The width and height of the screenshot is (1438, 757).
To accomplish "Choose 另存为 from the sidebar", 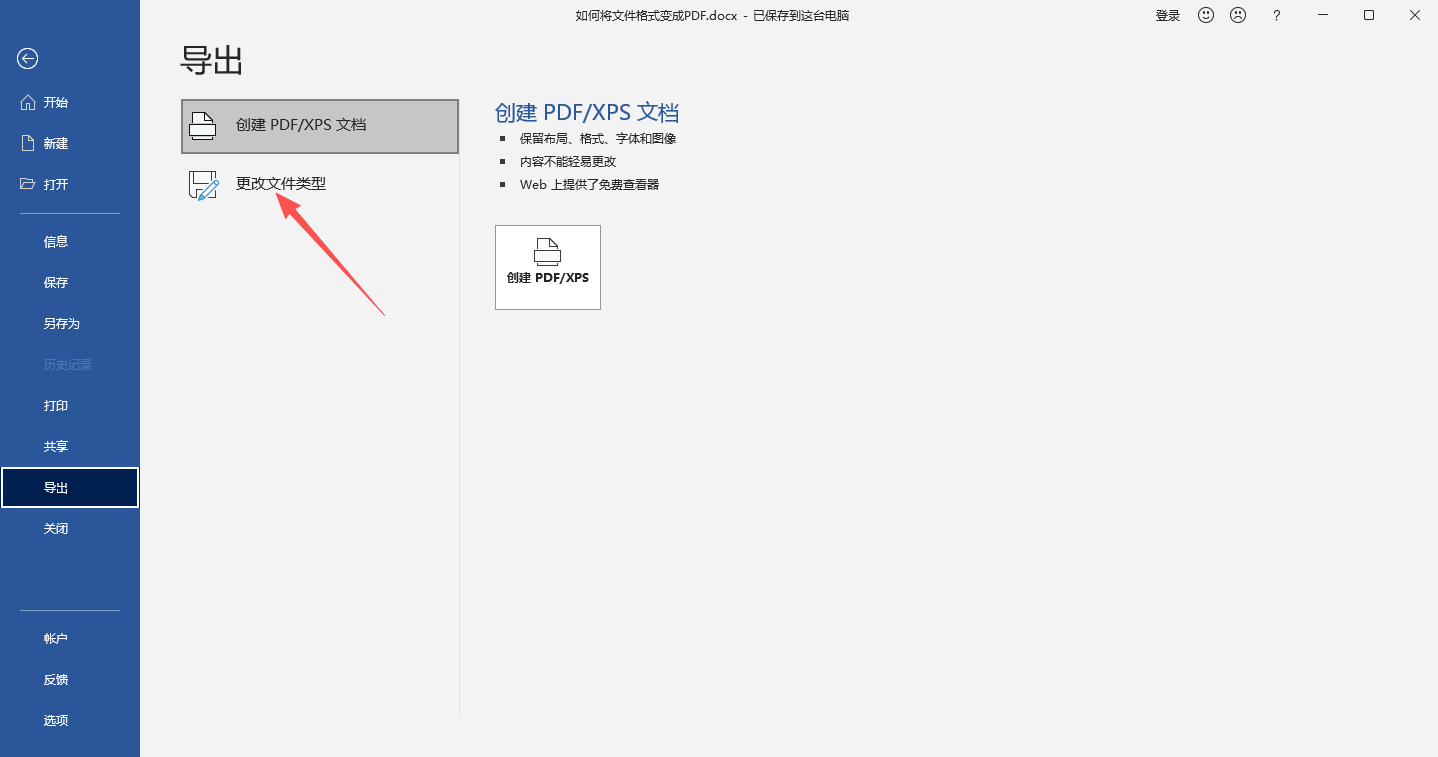I will [70, 323].
